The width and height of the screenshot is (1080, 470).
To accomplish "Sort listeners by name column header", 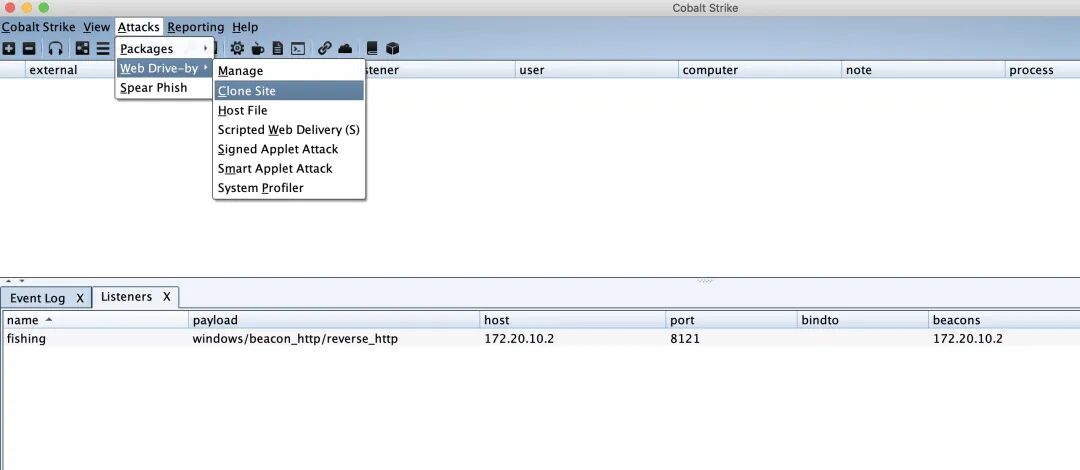I will (x=96, y=320).
